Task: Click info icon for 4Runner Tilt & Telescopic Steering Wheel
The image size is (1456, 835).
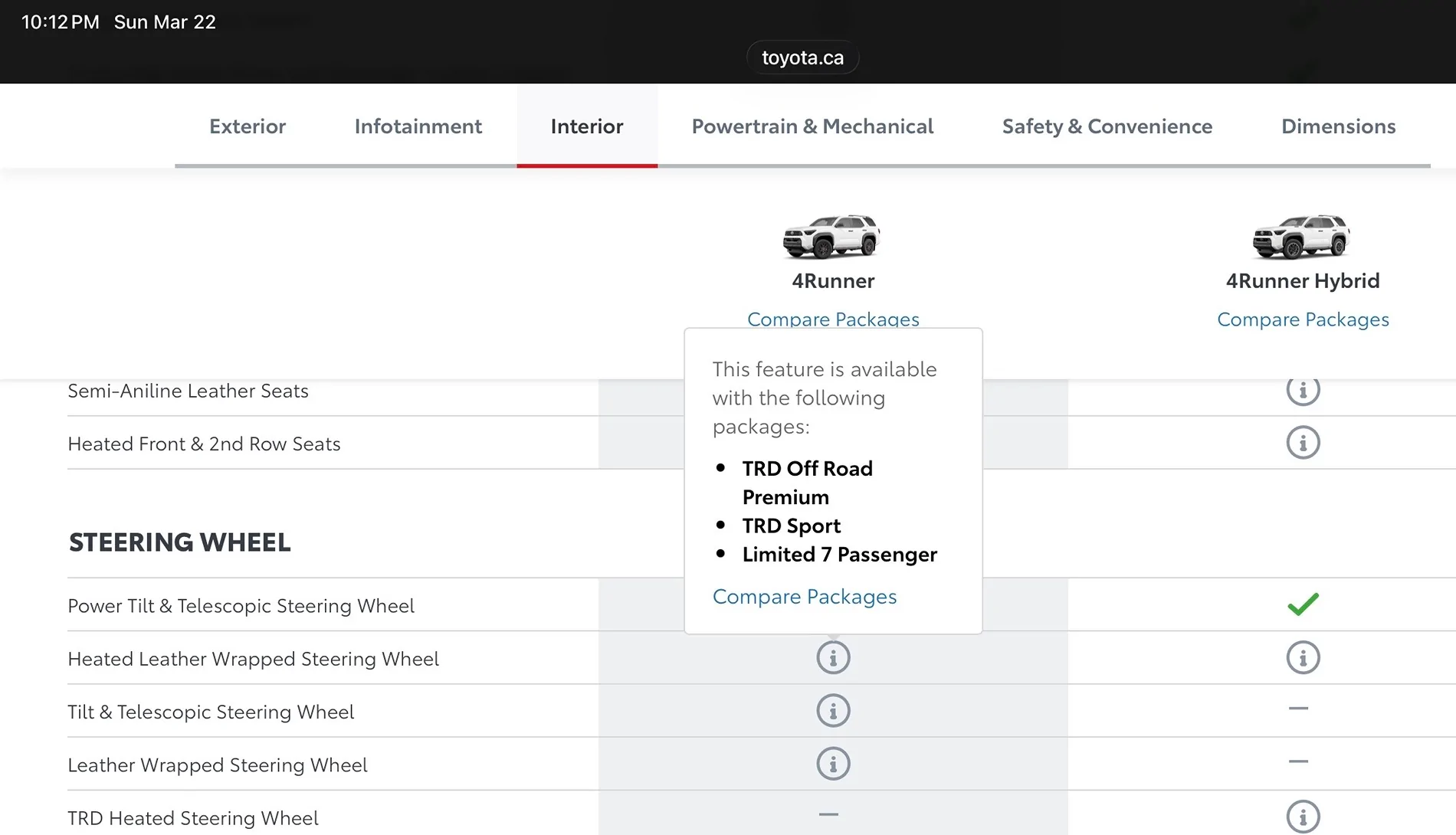Action: (833, 711)
